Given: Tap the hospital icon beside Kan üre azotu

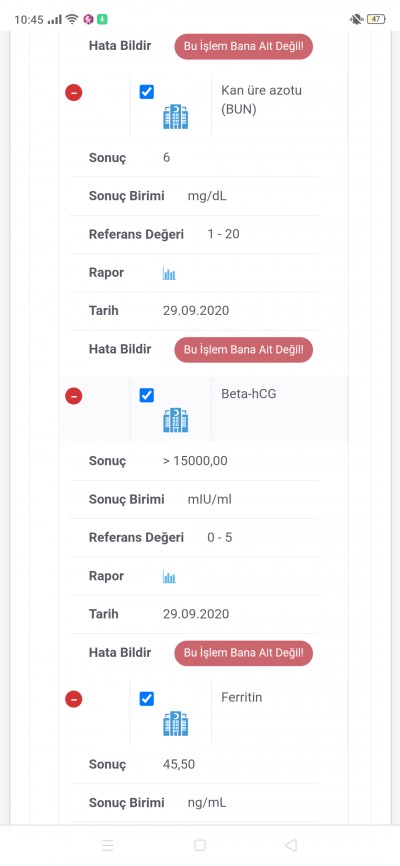Looking at the screenshot, I should (176, 117).
